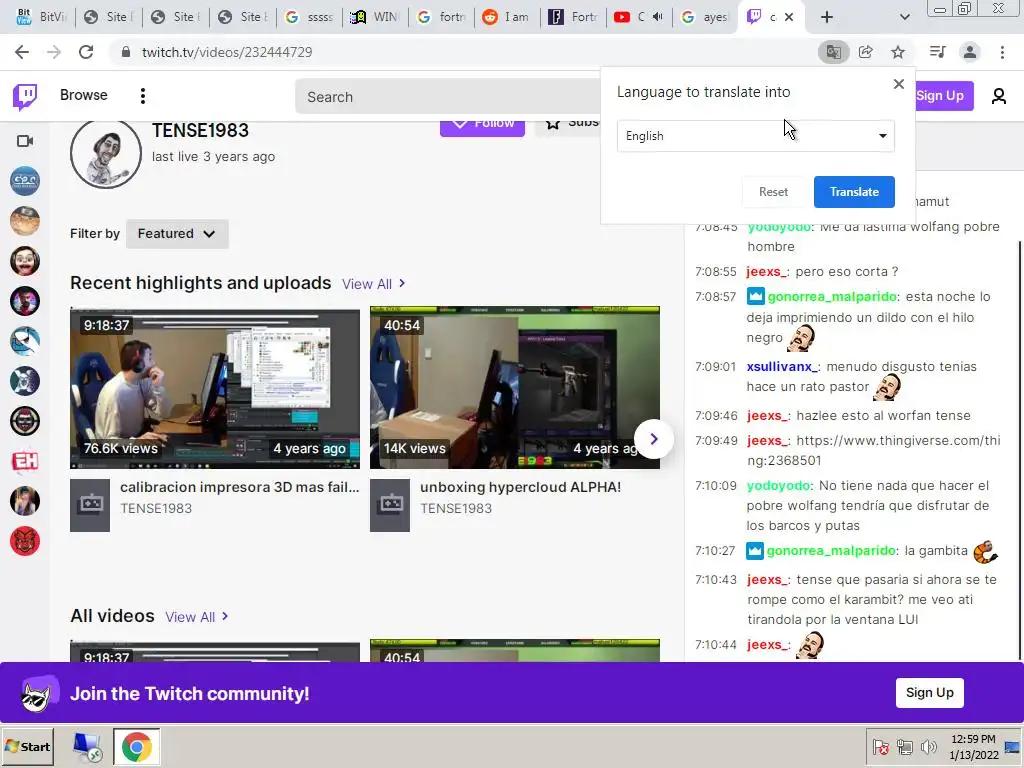Go back with the browser back arrow
The height and width of the screenshot is (768, 1024).
pyautogui.click(x=22, y=52)
